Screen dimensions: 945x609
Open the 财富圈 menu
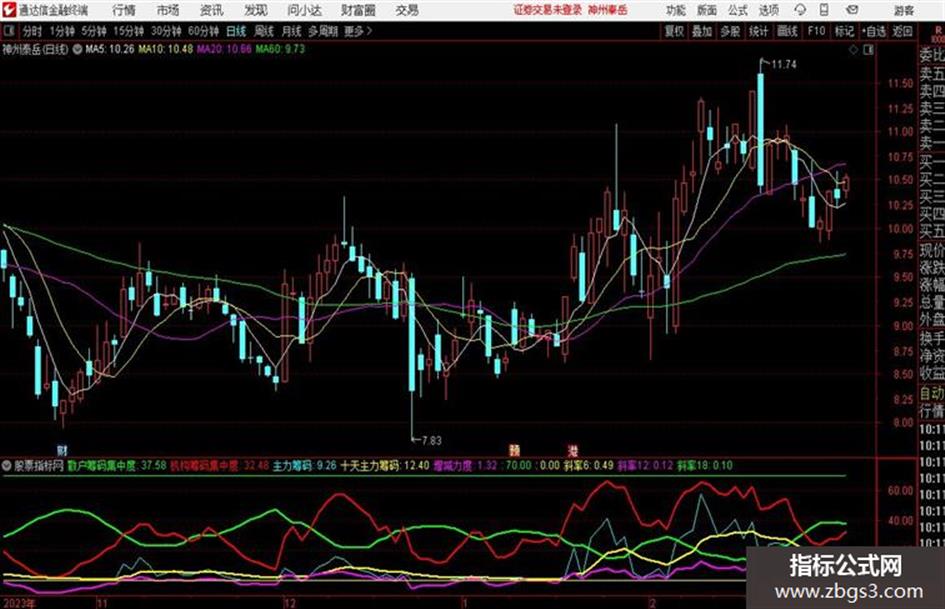click(x=358, y=10)
